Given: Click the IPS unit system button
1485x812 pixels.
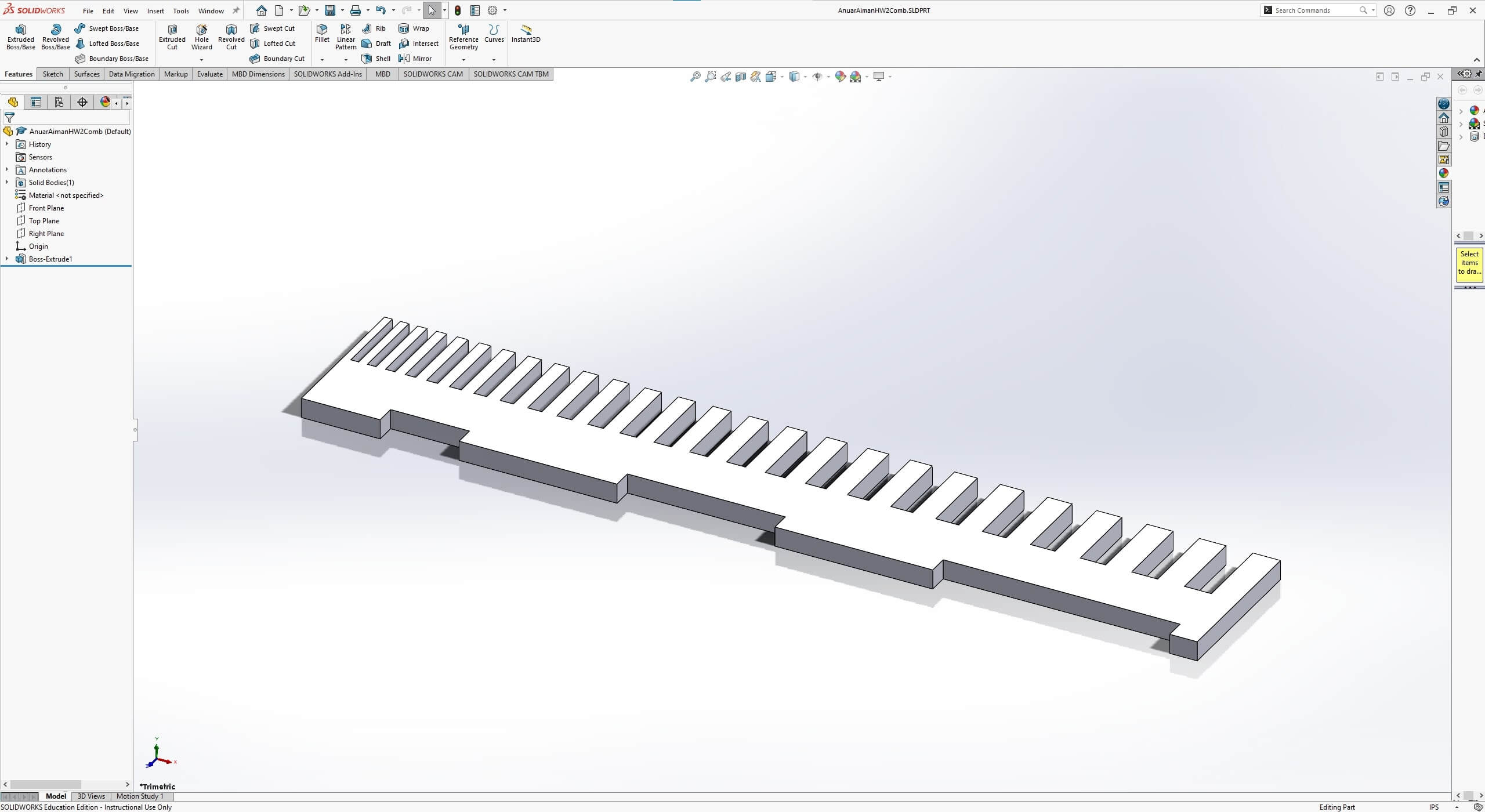Looking at the screenshot, I should [x=1434, y=807].
